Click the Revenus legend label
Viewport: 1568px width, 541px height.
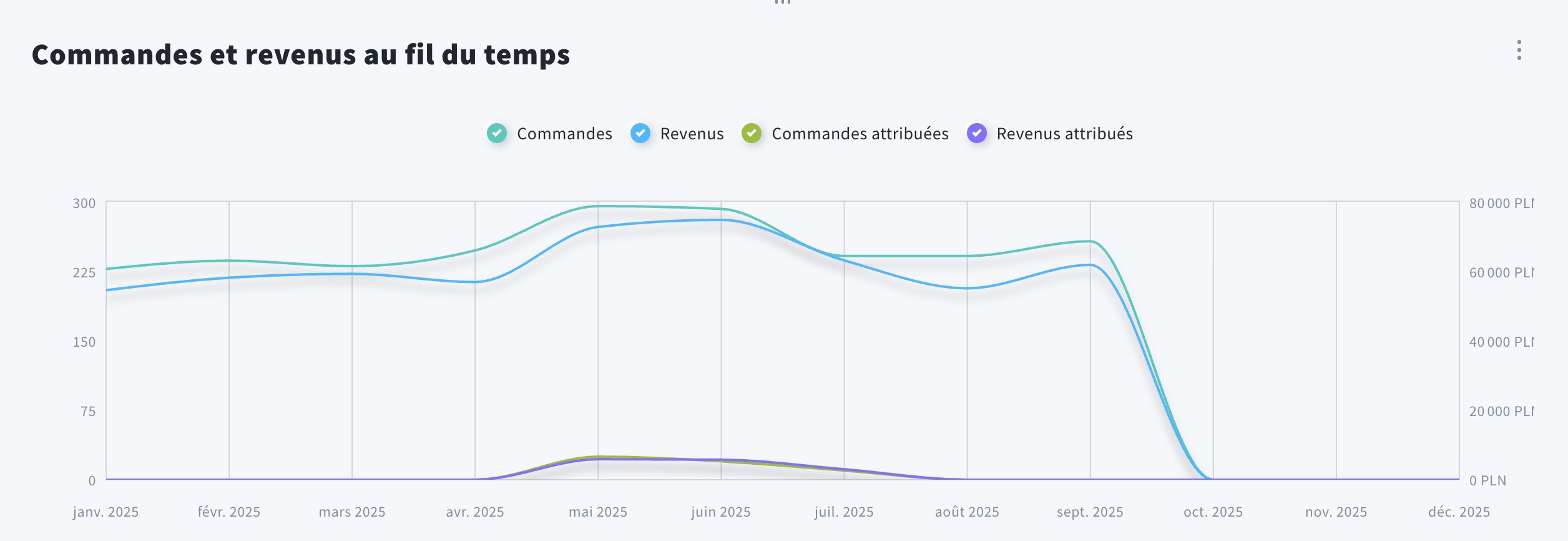[x=692, y=134]
